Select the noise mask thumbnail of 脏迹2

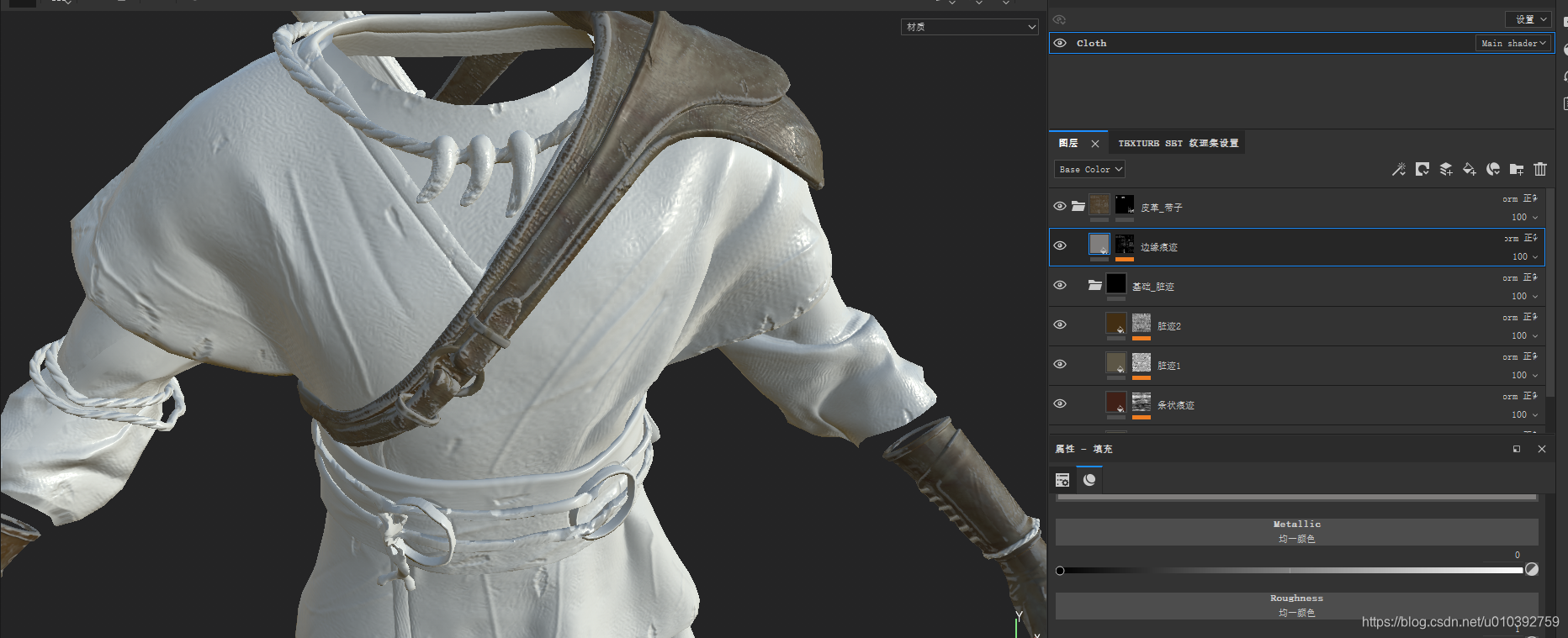click(x=1141, y=324)
